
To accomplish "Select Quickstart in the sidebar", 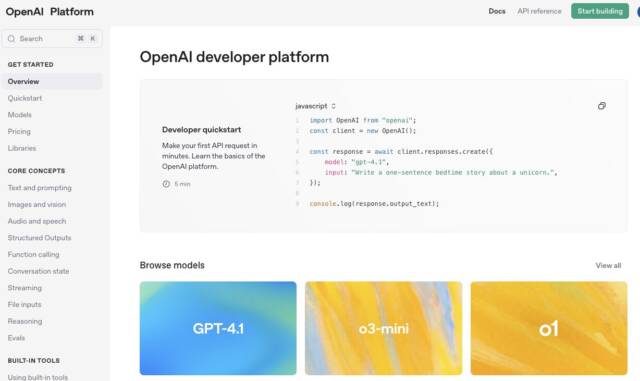I will (24, 98).
